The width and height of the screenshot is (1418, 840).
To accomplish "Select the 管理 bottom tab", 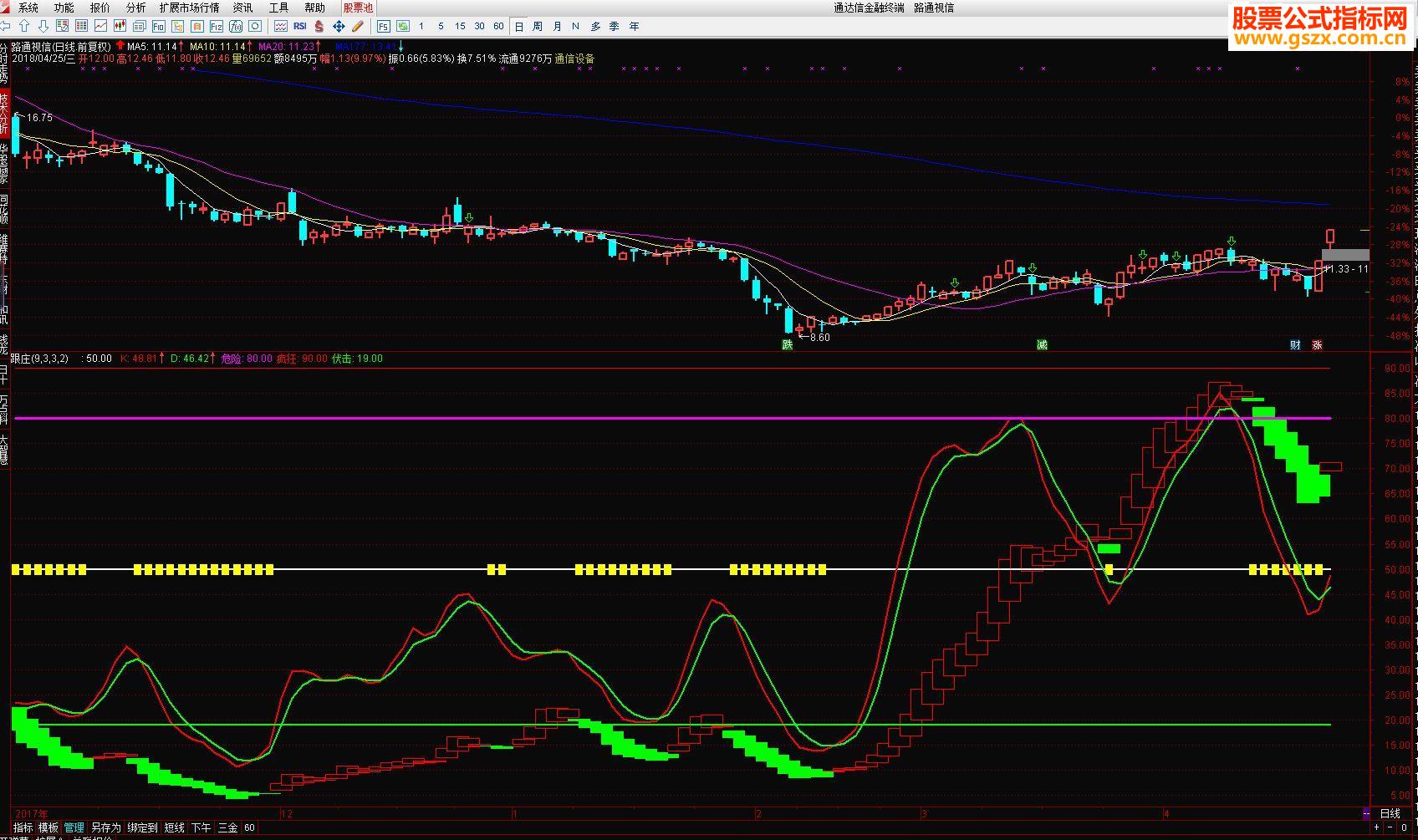I will (74, 827).
